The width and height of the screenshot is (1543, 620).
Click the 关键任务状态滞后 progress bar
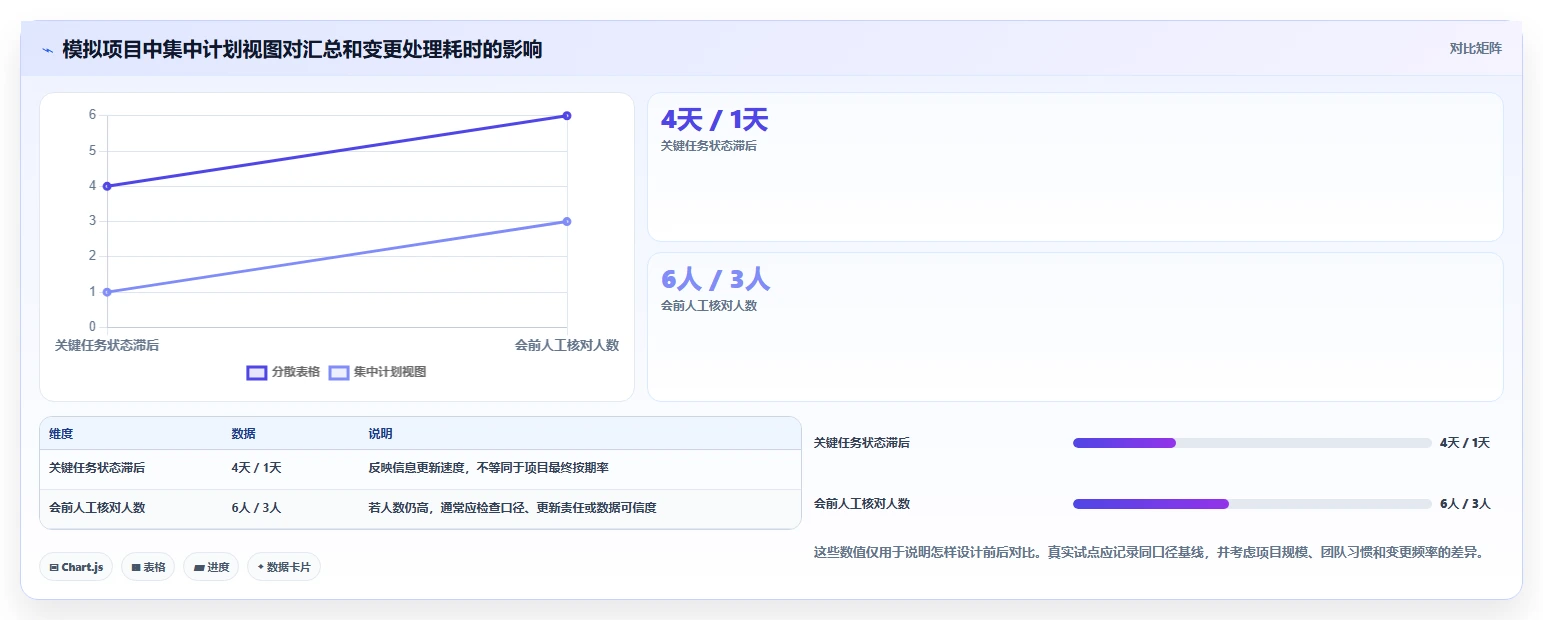[x=1252, y=443]
